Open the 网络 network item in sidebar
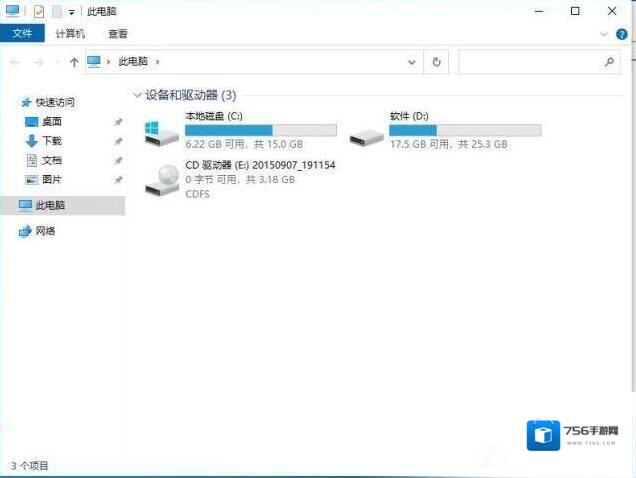 45,231
